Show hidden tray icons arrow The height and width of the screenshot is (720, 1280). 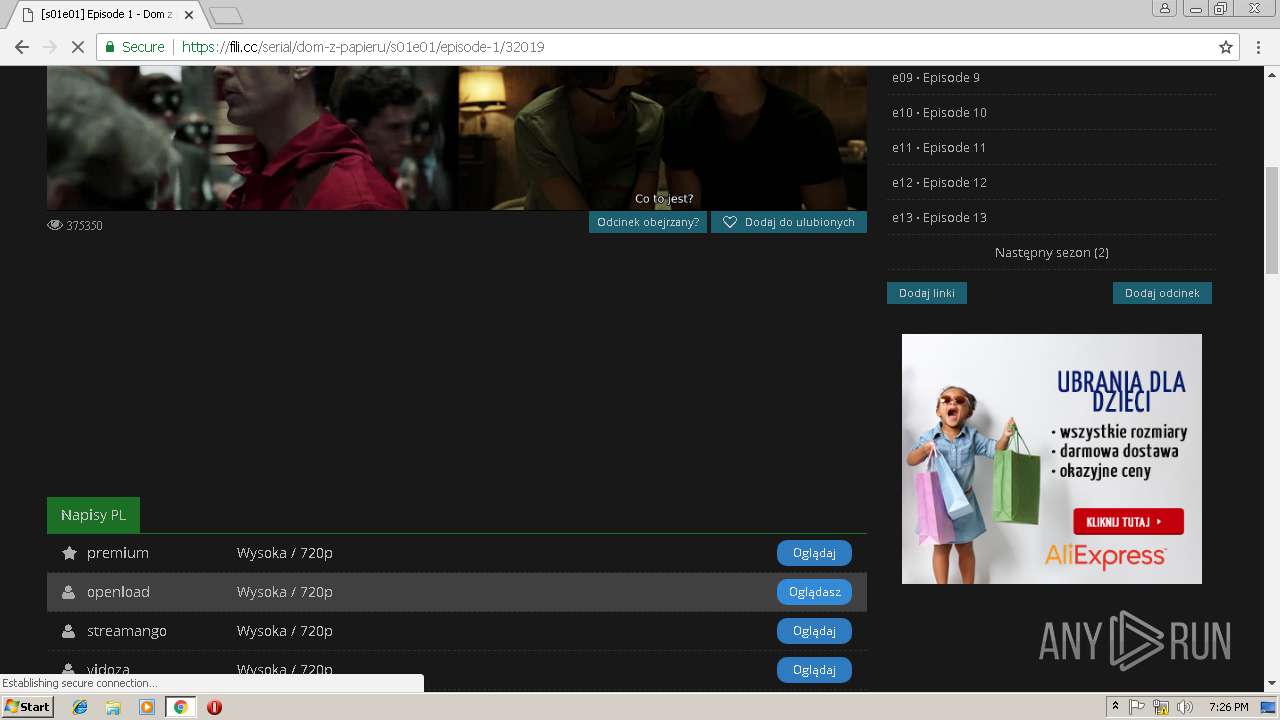(1116, 707)
